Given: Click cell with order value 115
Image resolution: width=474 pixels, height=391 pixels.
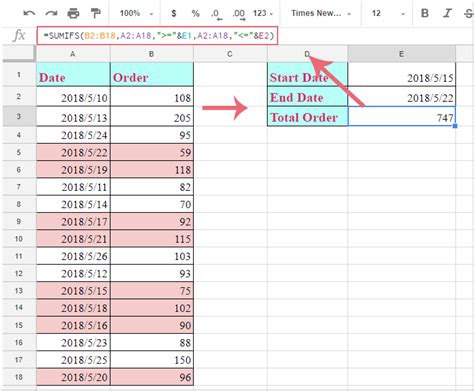Looking at the screenshot, I should 152,239.
